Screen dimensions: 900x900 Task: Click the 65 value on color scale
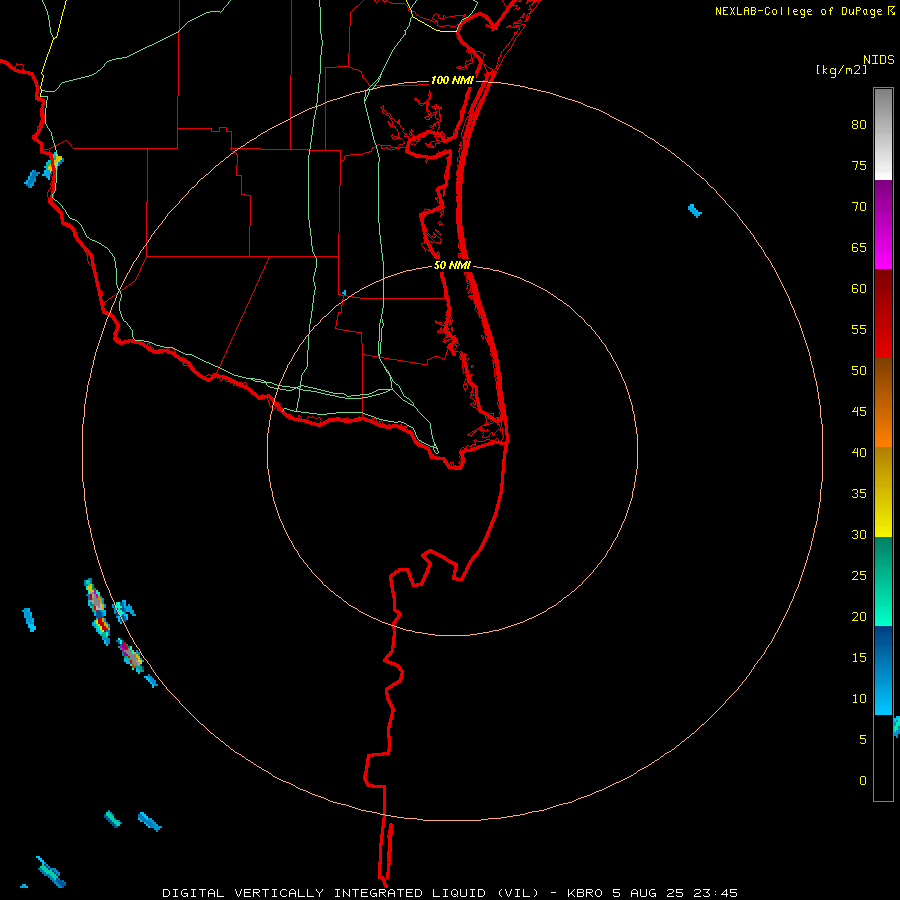click(859, 247)
